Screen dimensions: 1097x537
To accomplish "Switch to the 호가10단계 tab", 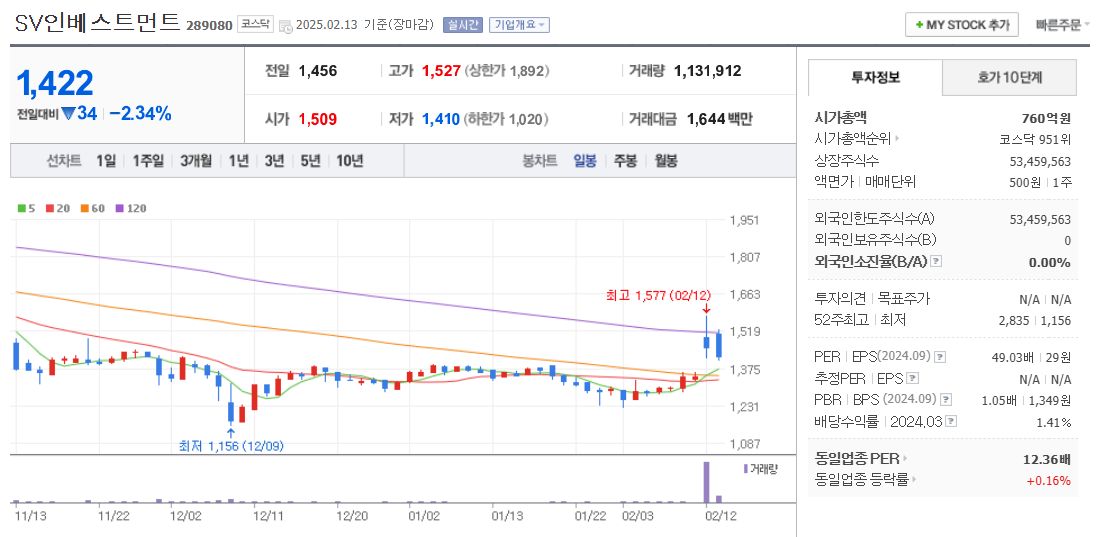I will 1010,77.
